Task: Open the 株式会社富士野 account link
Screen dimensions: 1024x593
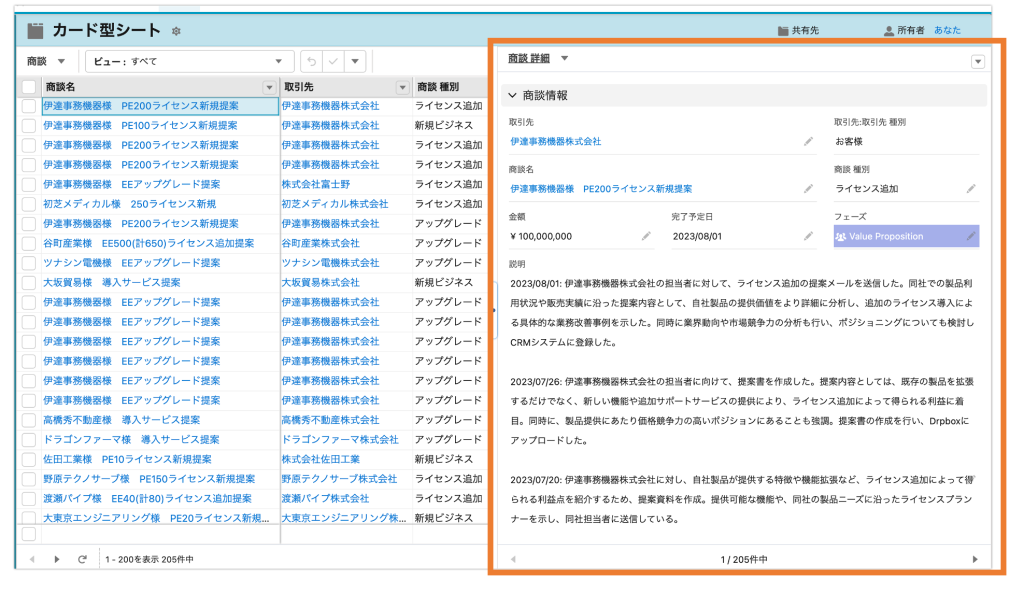Action: coord(316,184)
